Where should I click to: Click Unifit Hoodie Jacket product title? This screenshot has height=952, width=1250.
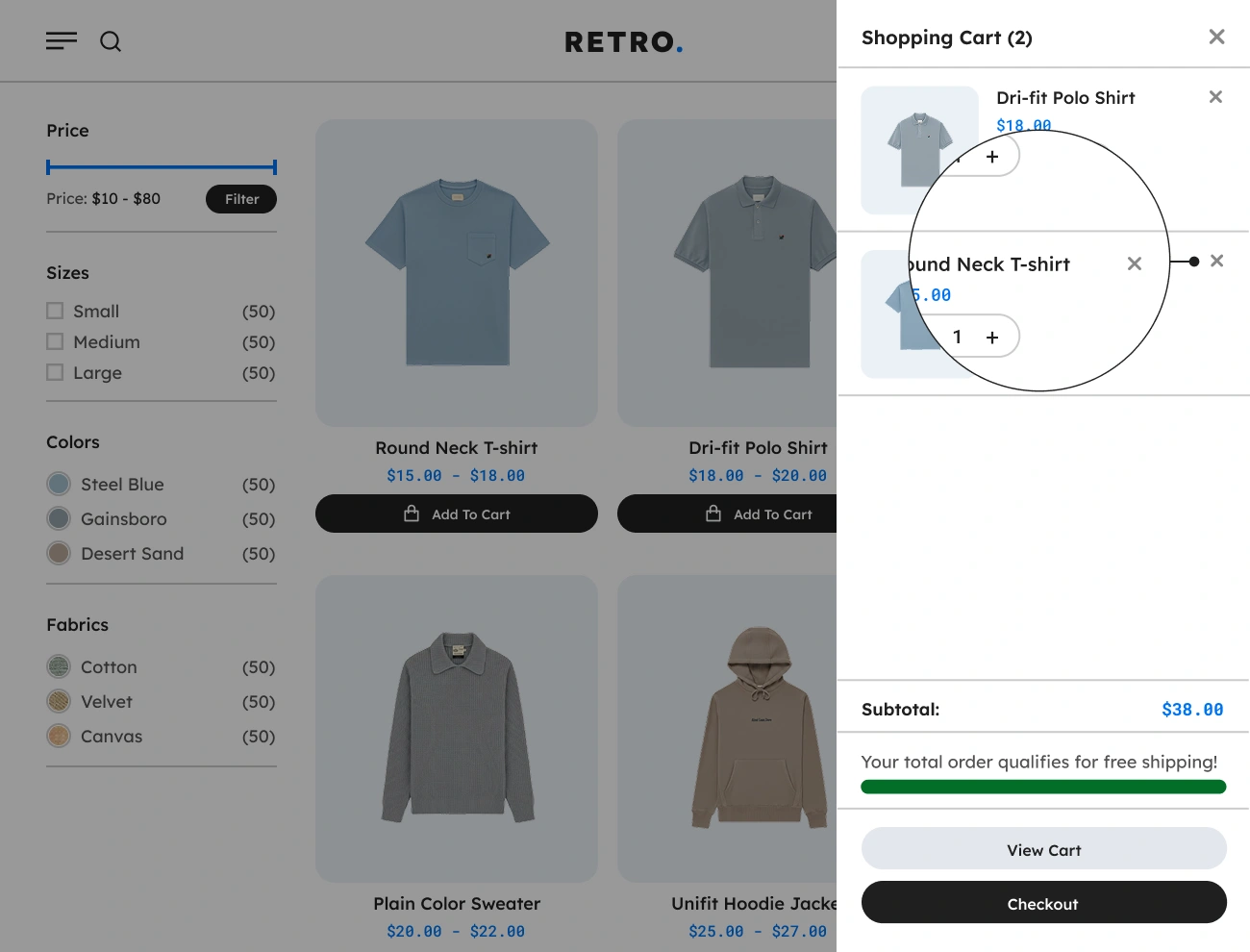click(x=754, y=904)
